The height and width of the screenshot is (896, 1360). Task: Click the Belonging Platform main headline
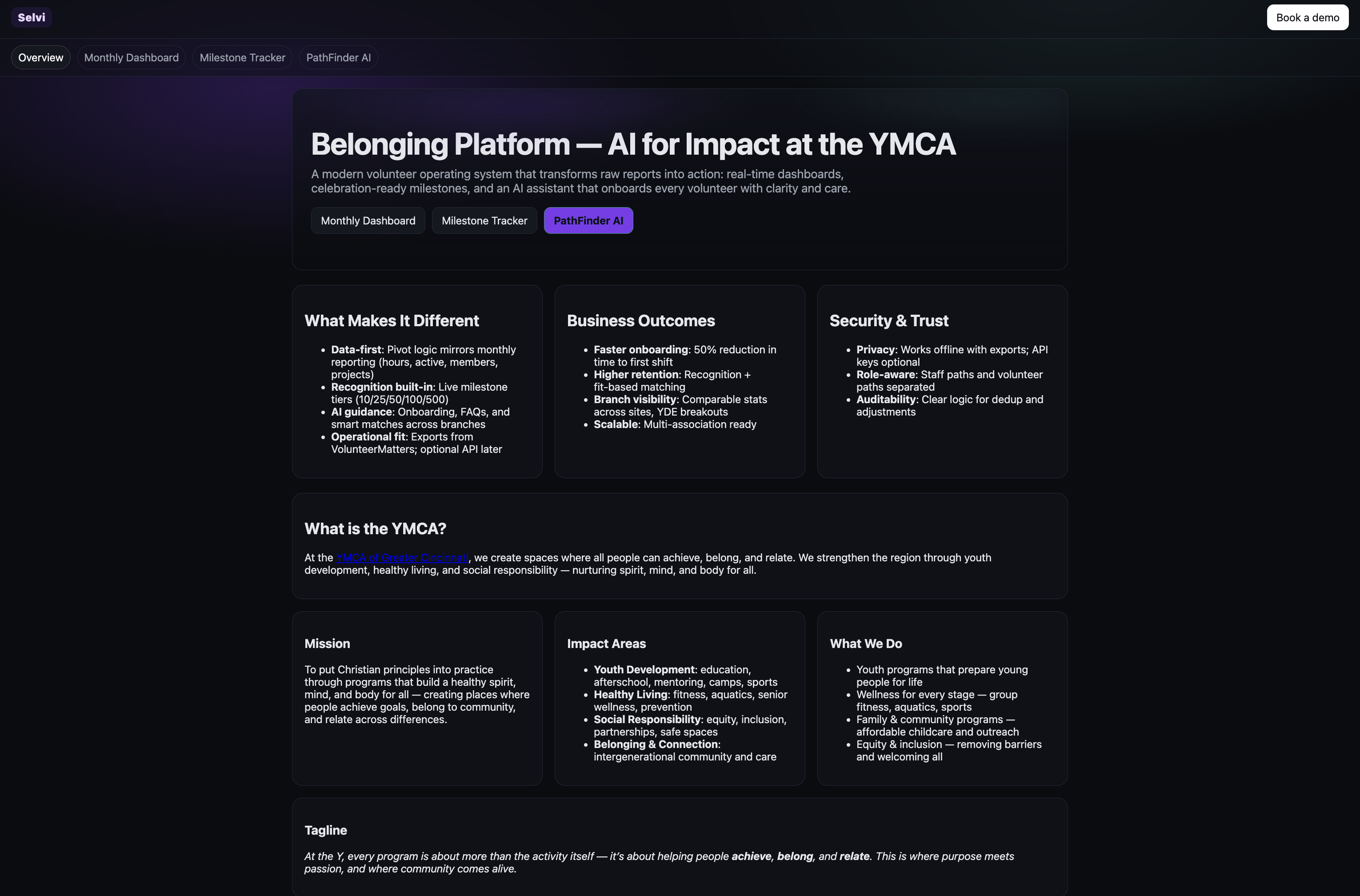[x=632, y=144]
